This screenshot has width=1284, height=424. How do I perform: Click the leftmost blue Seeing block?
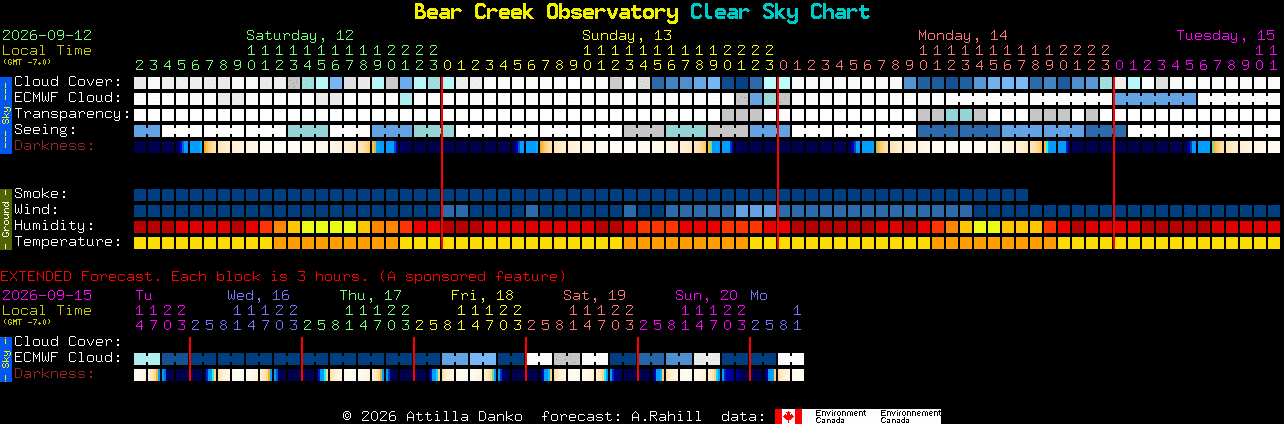coord(147,131)
